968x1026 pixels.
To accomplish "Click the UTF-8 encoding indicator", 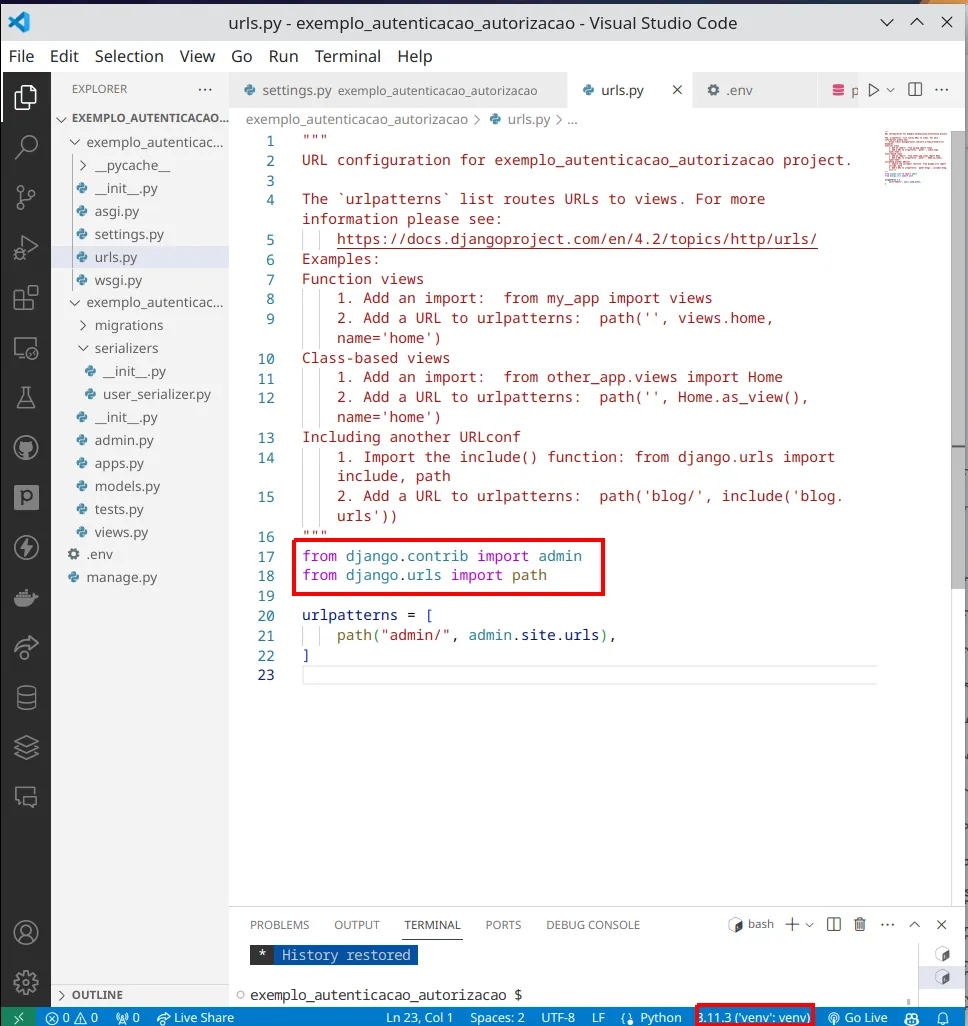I will point(558,1017).
